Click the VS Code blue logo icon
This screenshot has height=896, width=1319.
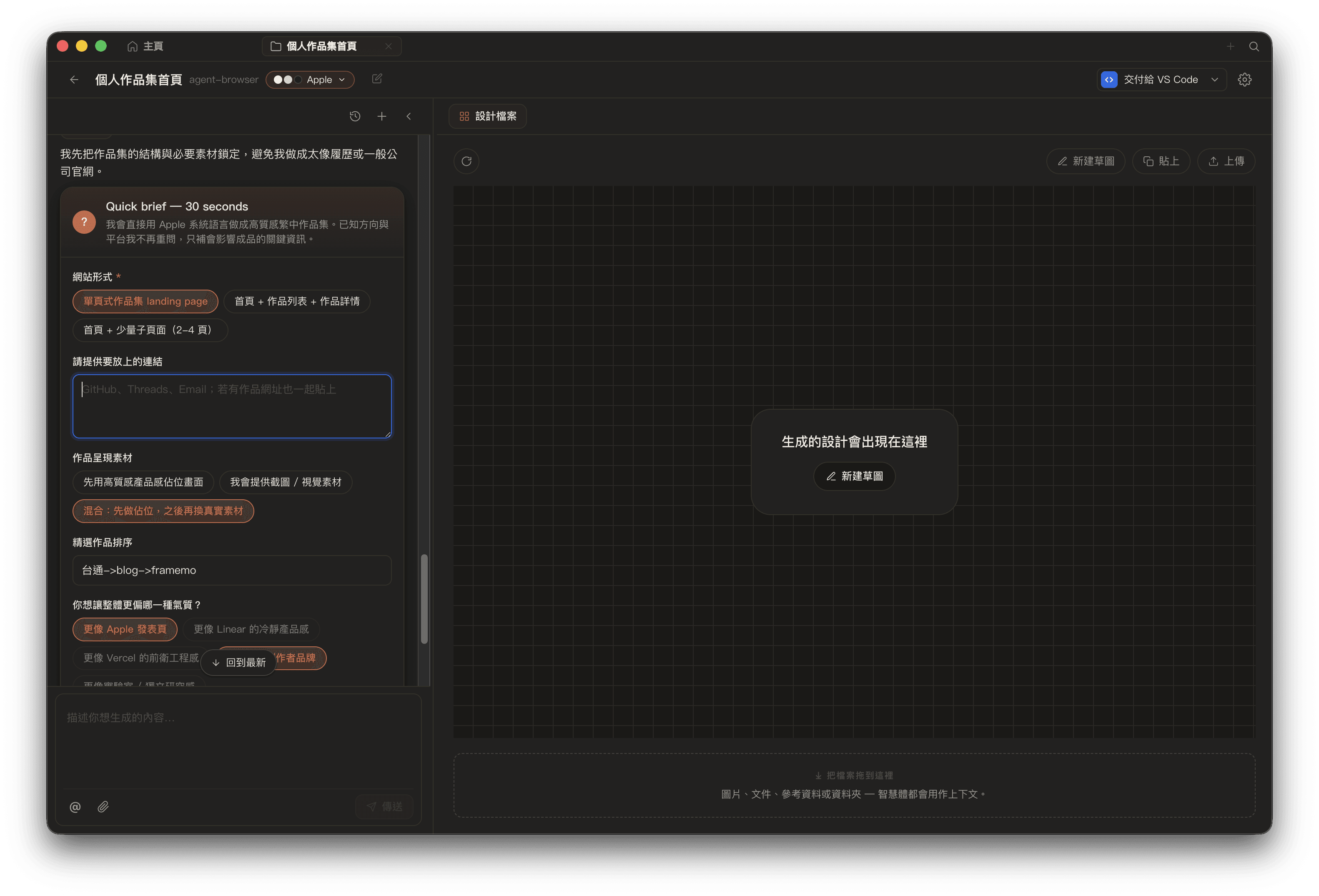tap(1109, 80)
